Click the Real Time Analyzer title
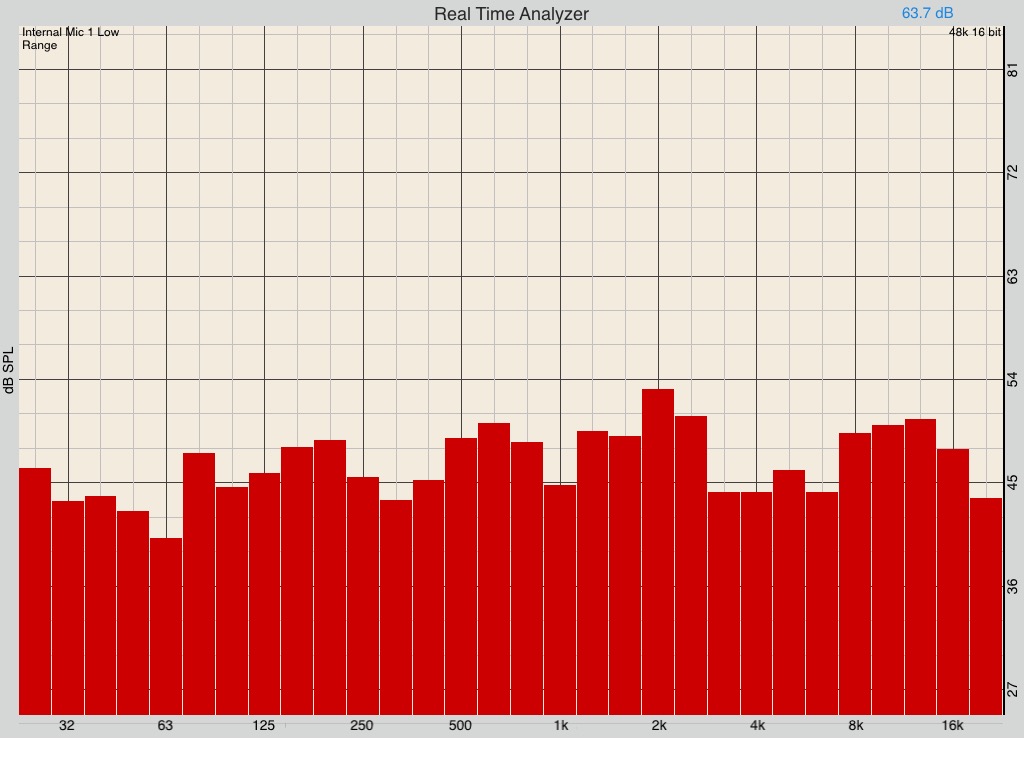 [x=511, y=14]
